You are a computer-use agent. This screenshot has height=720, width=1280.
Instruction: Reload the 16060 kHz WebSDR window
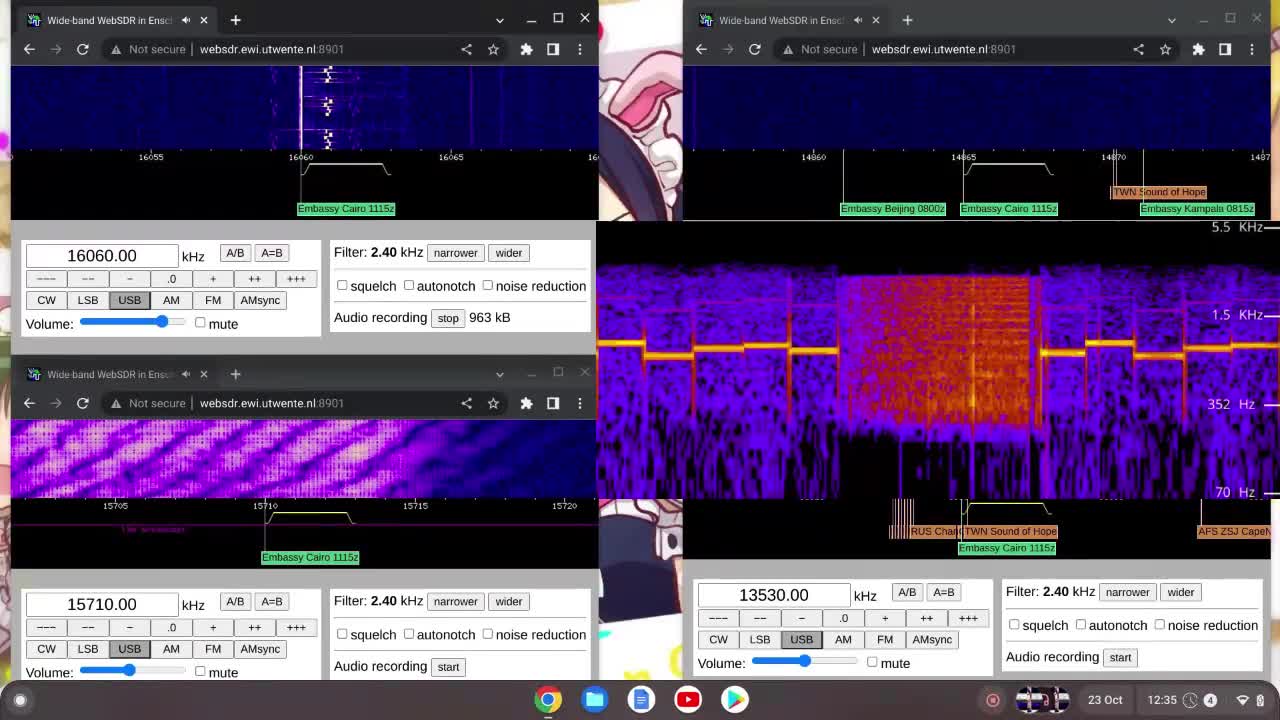(83, 49)
